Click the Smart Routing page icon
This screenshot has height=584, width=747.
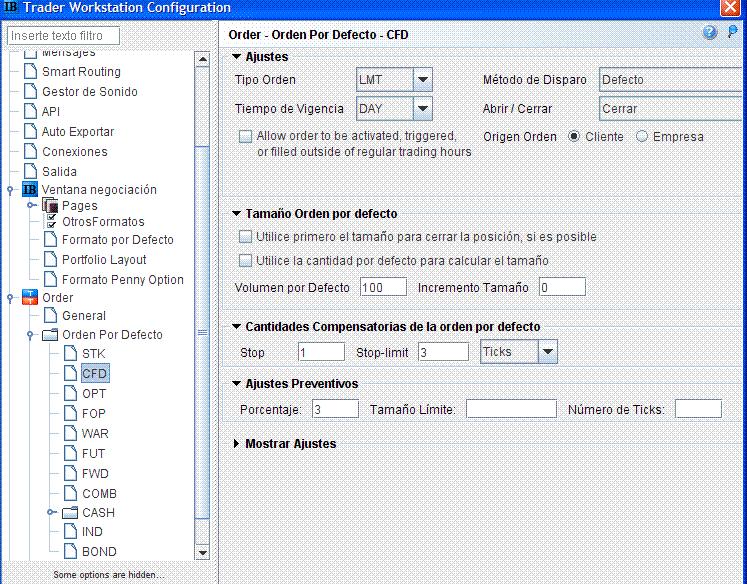pyautogui.click(x=30, y=71)
